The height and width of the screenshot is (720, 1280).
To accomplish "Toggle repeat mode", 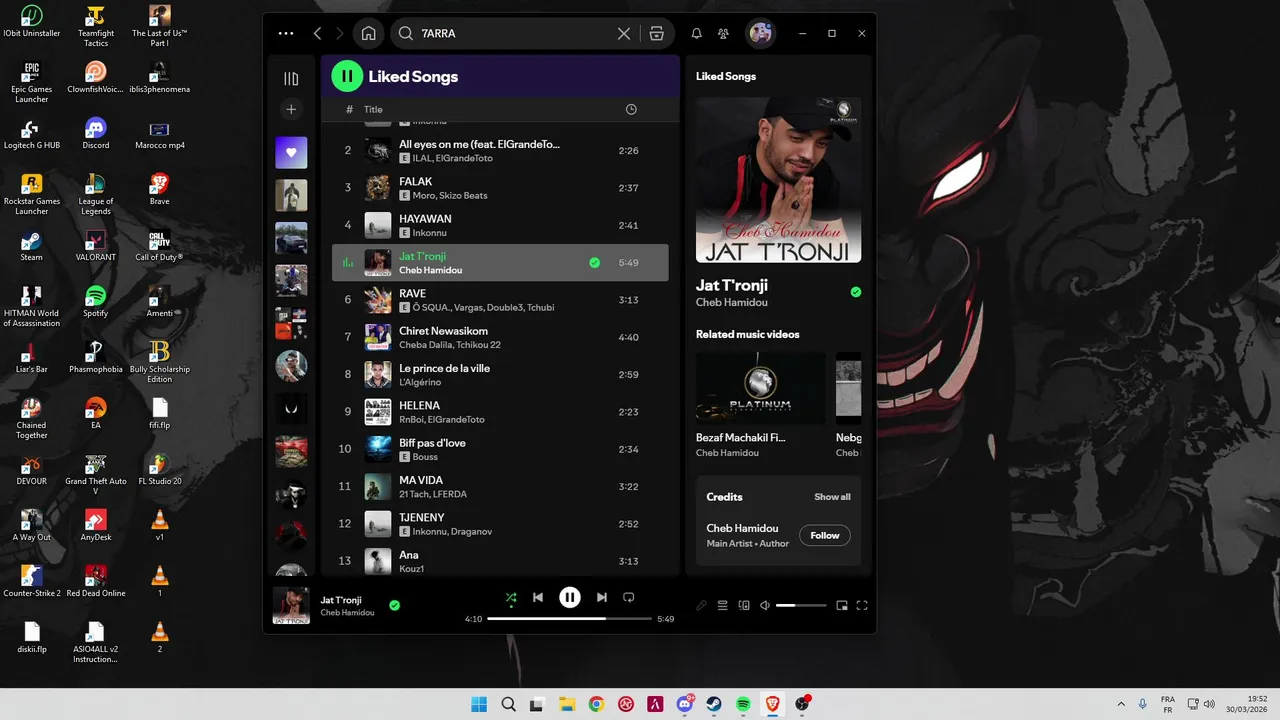I will (x=629, y=597).
